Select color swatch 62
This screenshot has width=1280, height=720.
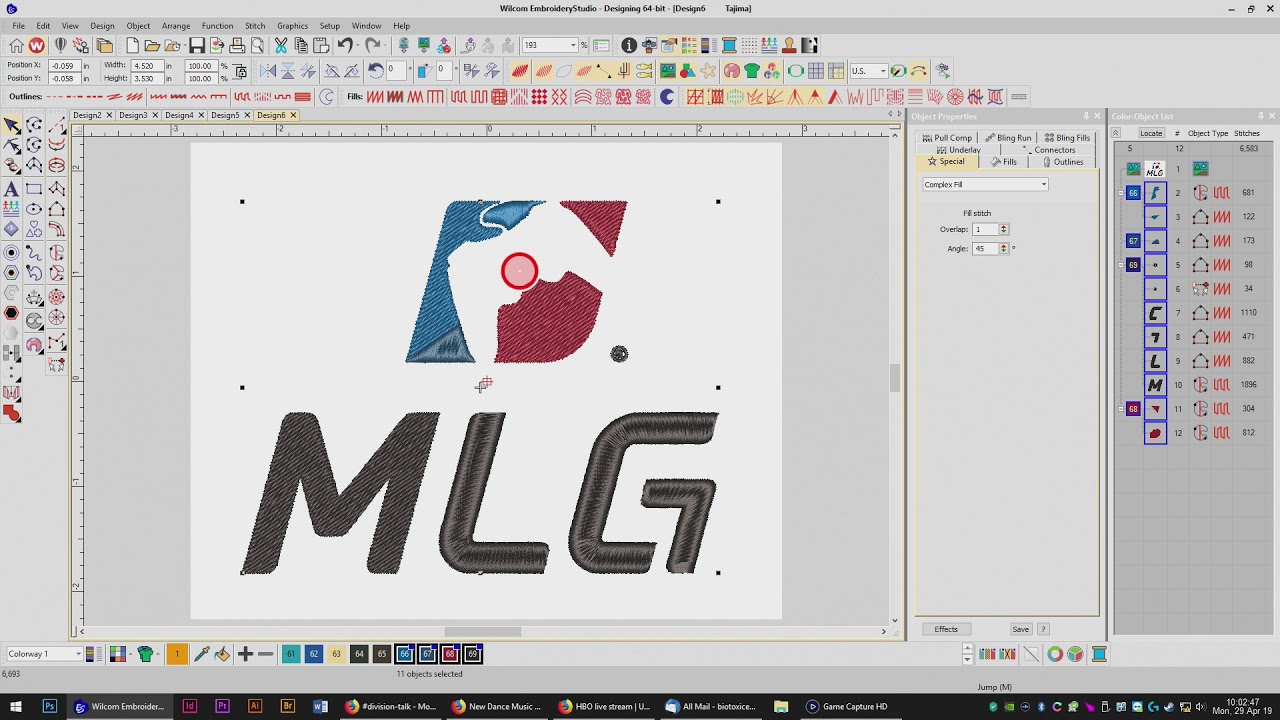[314, 654]
